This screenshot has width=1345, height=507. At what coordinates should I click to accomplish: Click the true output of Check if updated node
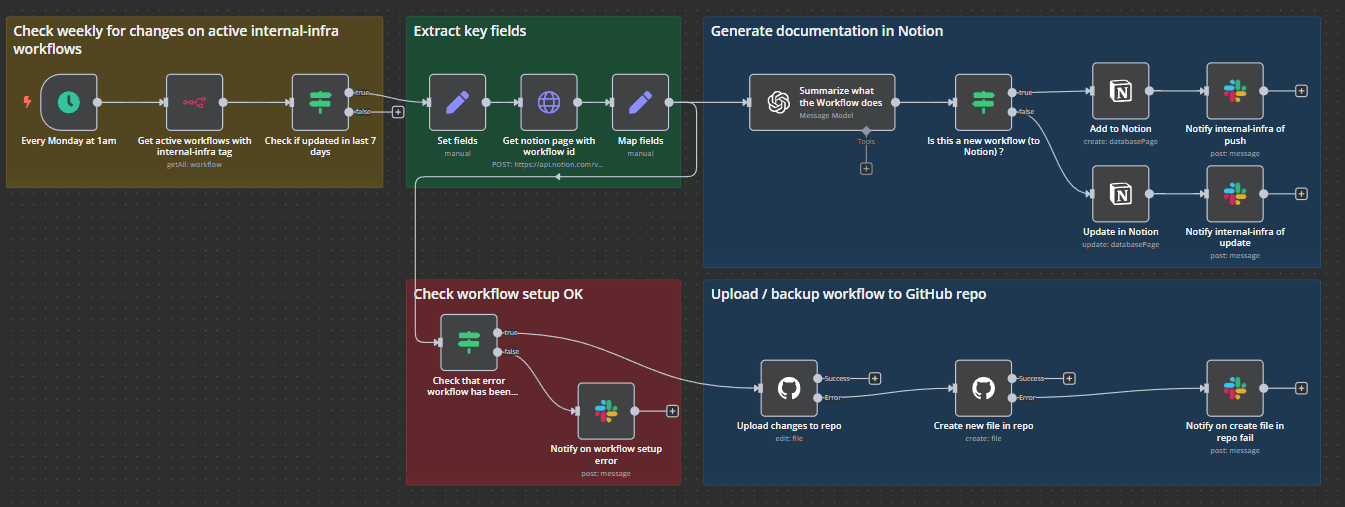(349, 92)
